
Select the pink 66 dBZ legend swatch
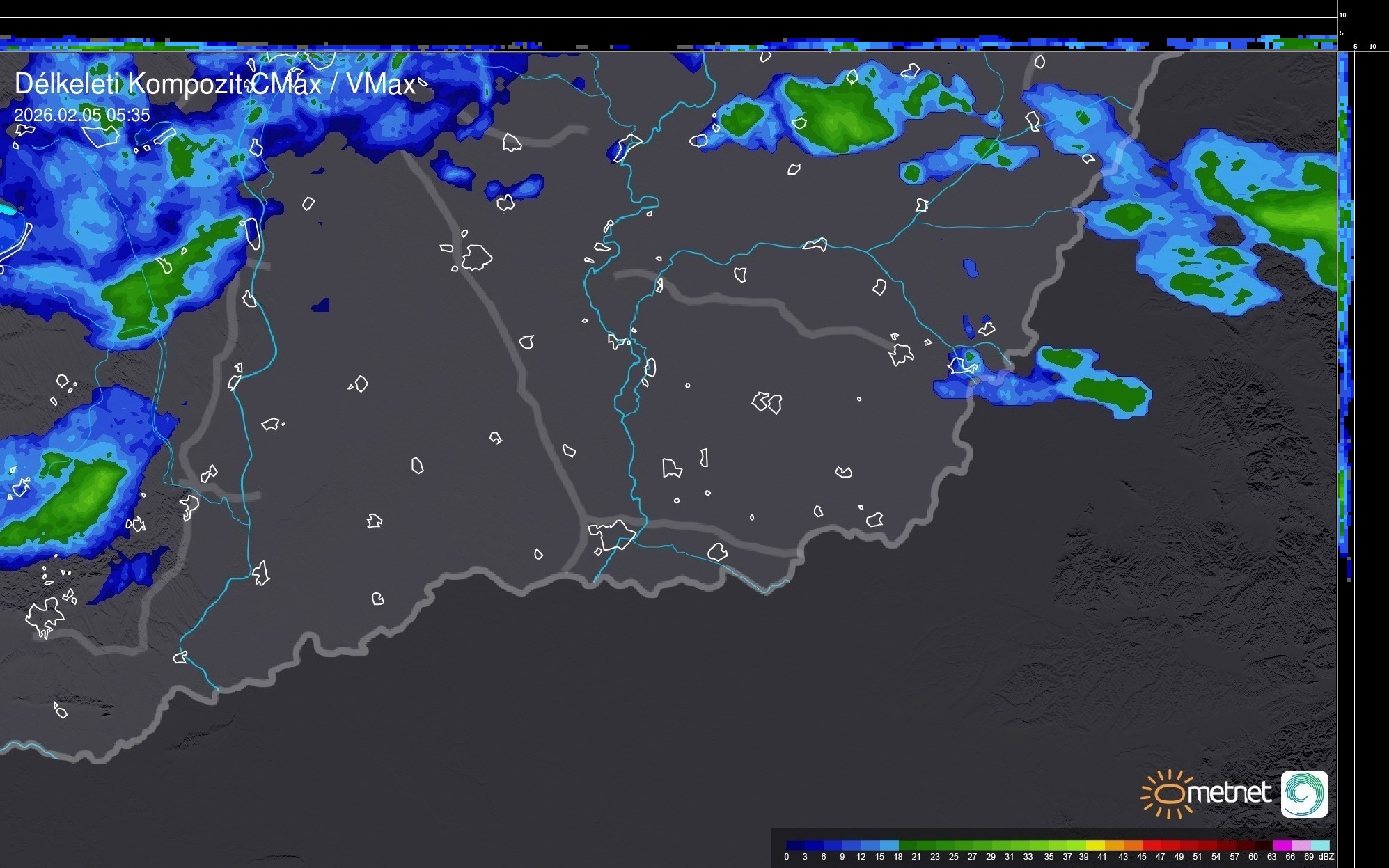[x=1301, y=845]
